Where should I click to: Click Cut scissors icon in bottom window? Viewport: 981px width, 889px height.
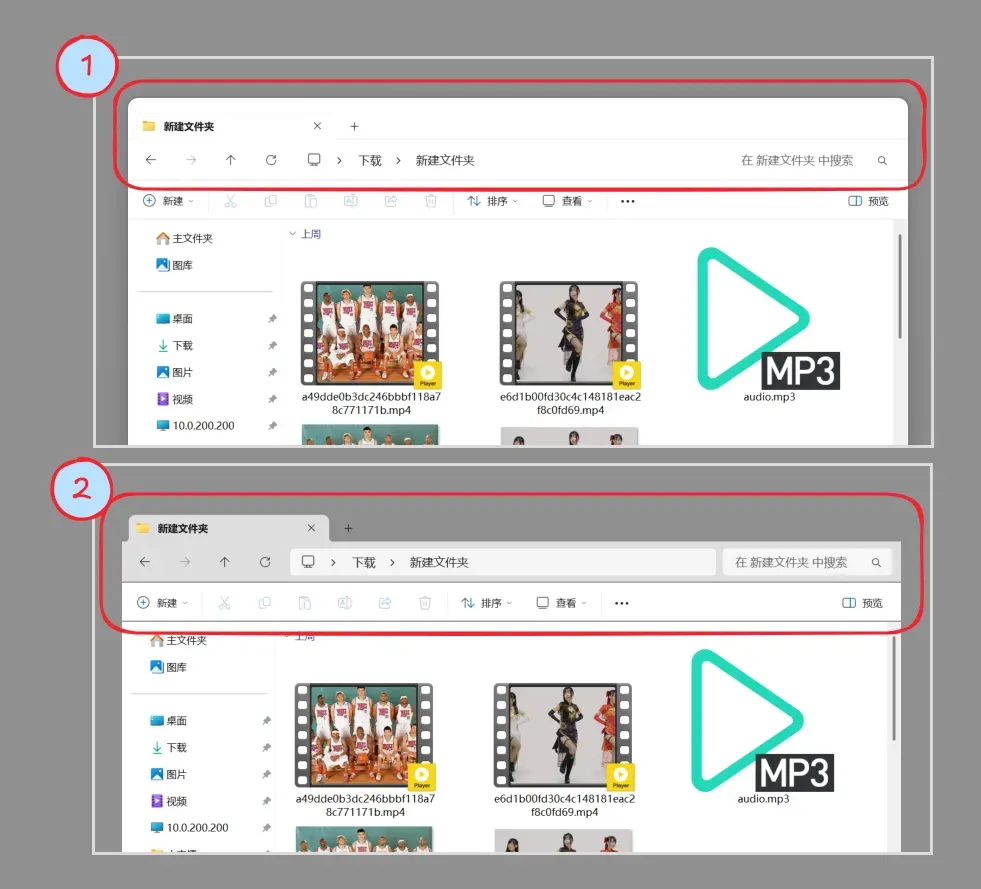(224, 603)
